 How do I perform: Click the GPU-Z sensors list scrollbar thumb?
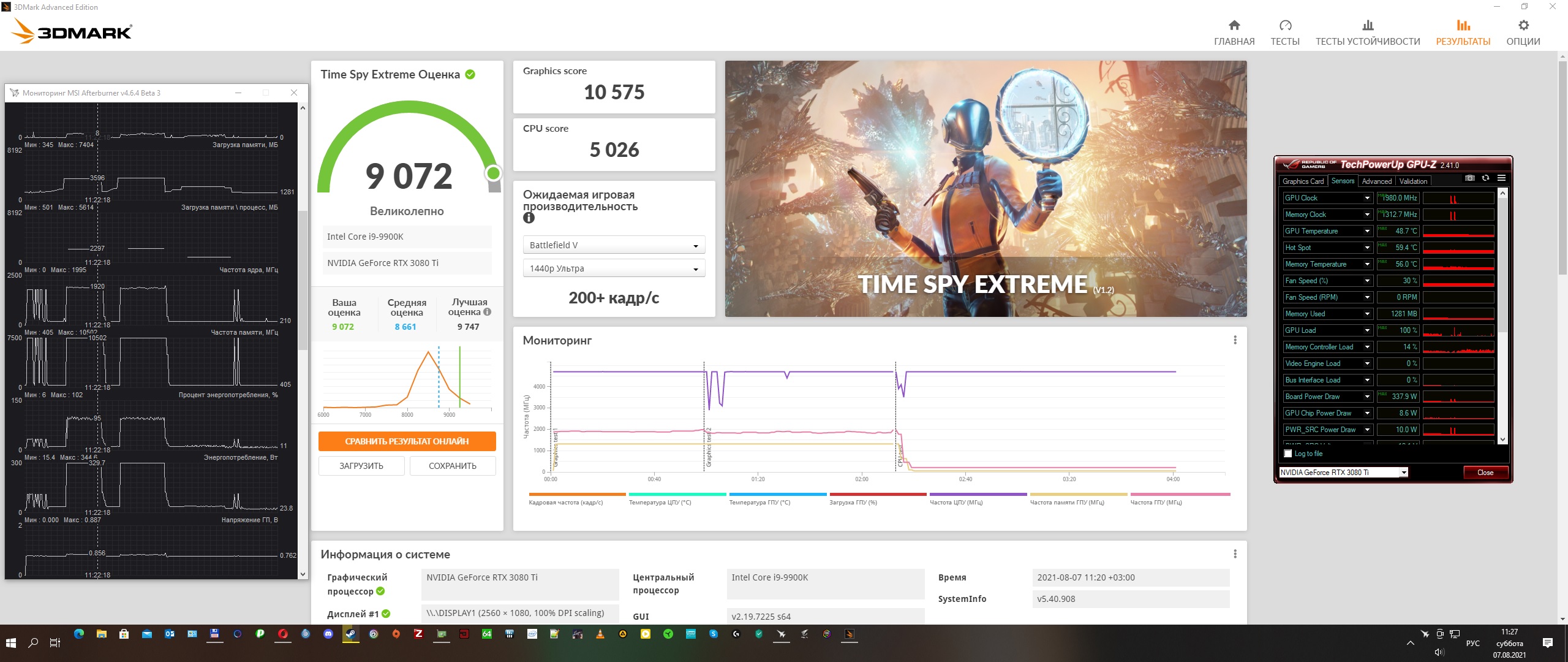click(x=1502, y=264)
